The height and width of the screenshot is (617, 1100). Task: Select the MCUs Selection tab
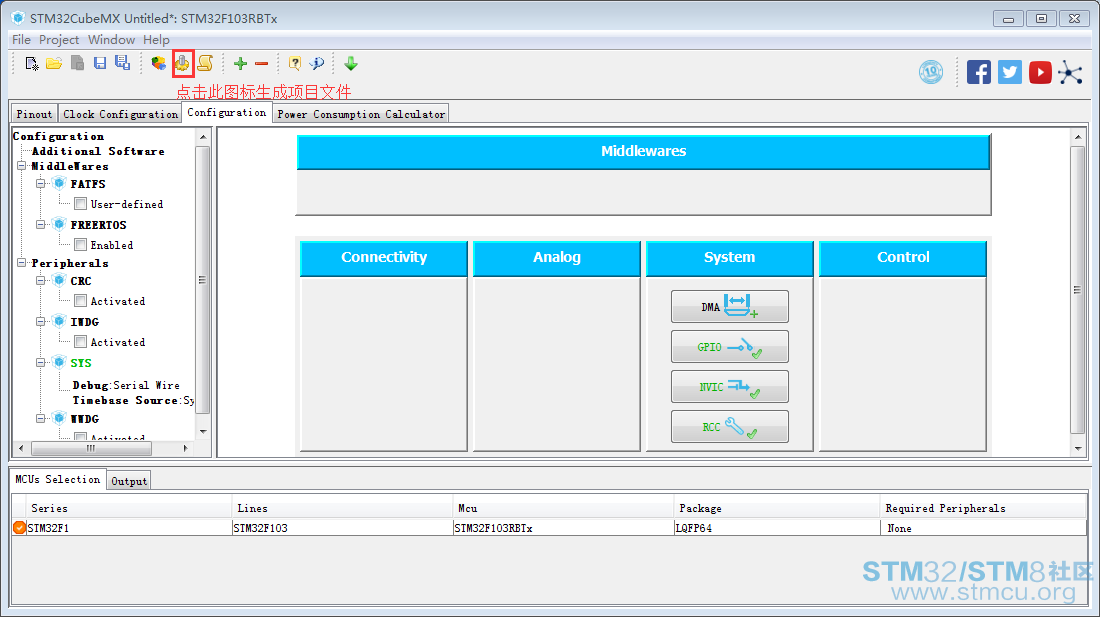(58, 479)
